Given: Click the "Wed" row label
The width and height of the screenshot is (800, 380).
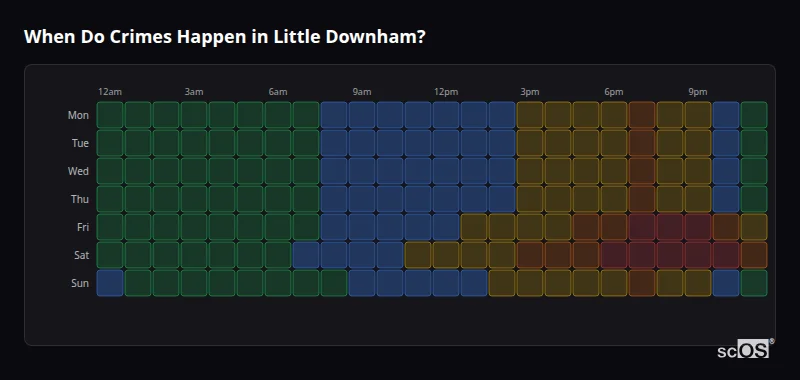Looking at the screenshot, I should pos(78,171).
